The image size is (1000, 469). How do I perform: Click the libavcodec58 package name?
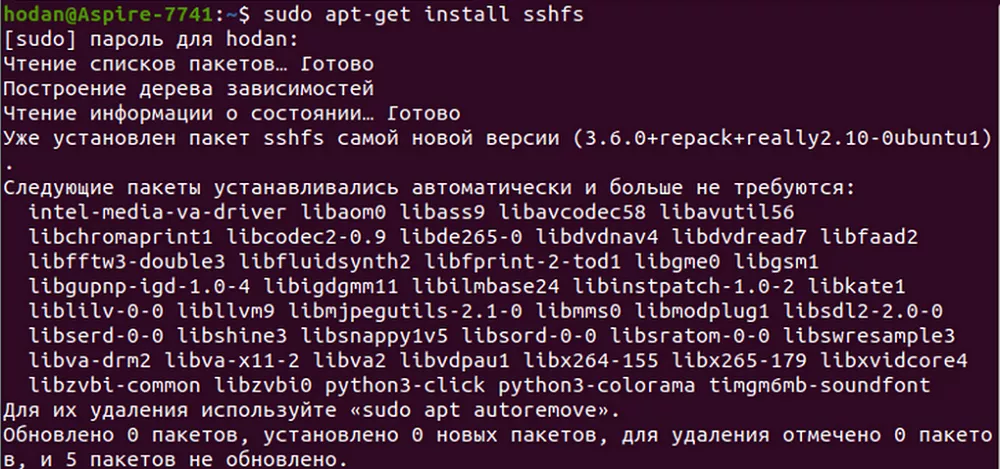pyautogui.click(x=572, y=212)
